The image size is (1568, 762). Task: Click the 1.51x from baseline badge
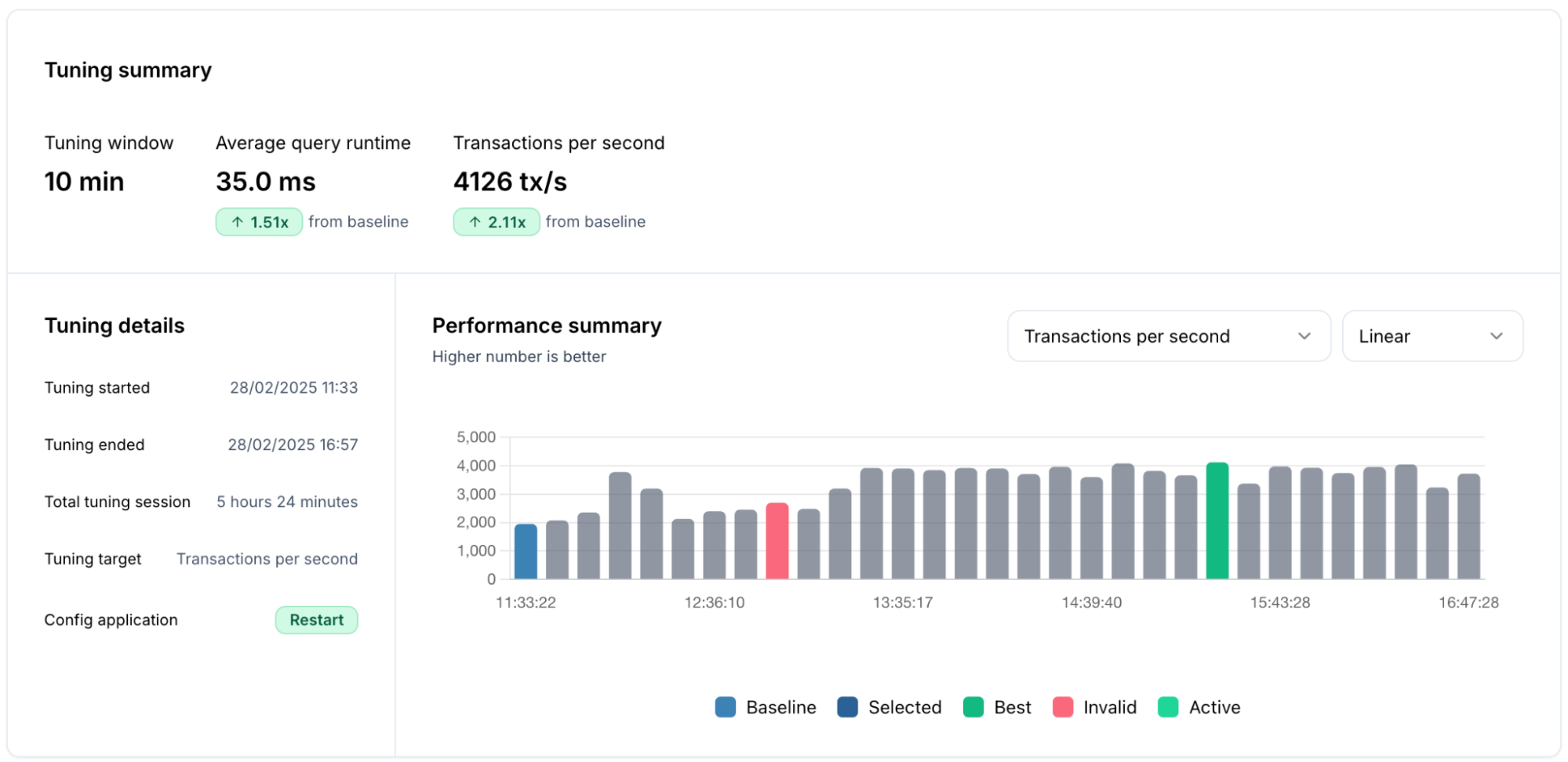point(259,222)
